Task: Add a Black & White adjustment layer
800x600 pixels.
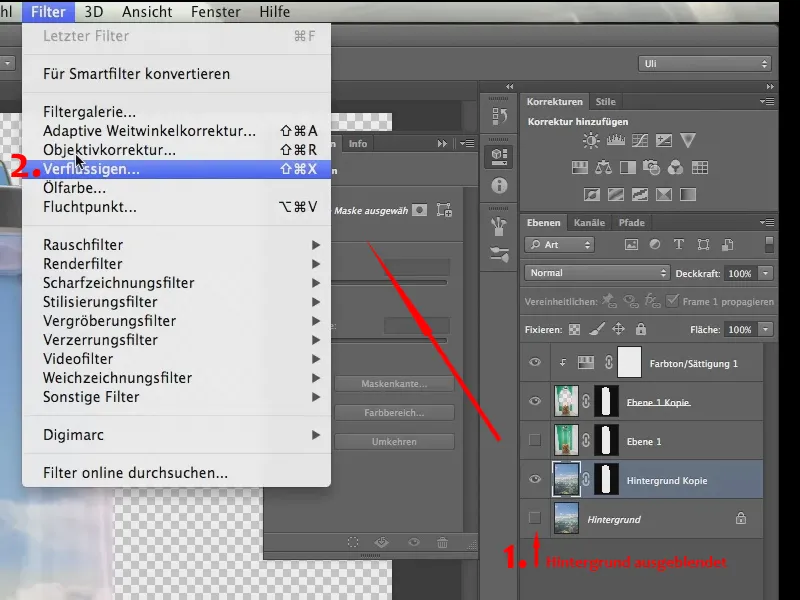Action: [x=628, y=167]
